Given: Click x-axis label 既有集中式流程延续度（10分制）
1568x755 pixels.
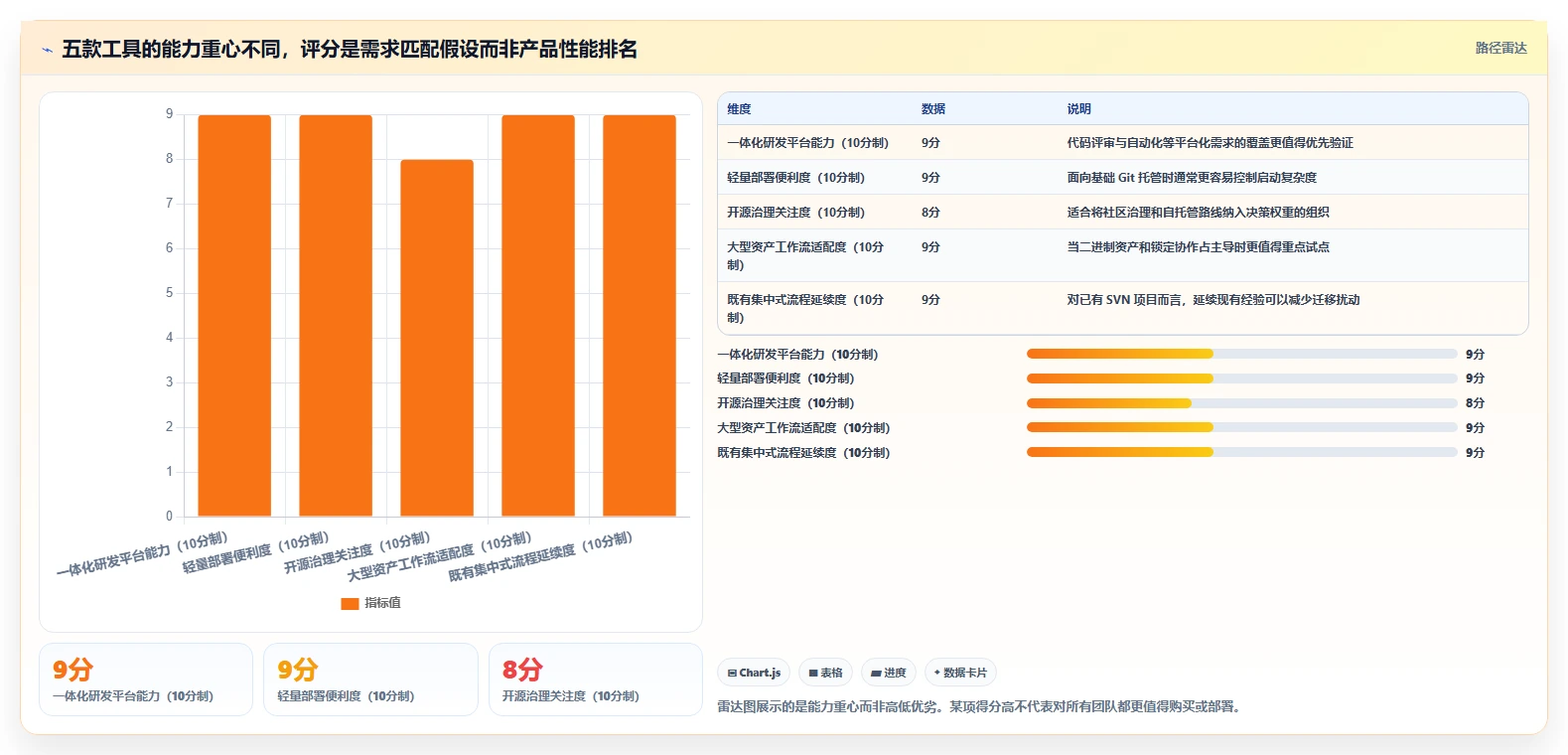Looking at the screenshot, I should click(x=540, y=557).
